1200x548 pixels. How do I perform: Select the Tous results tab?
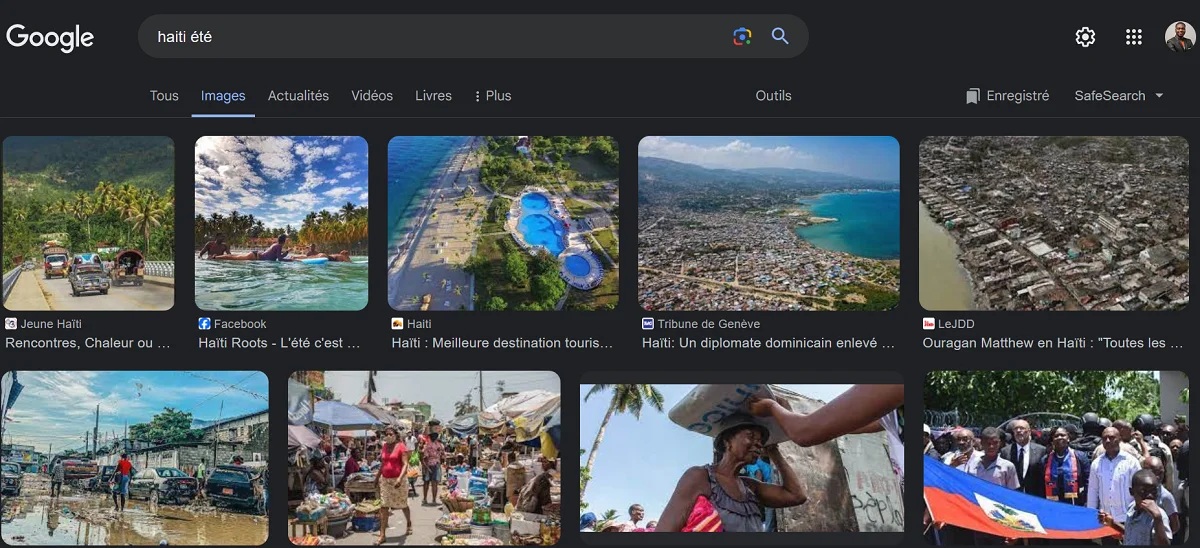(x=164, y=96)
